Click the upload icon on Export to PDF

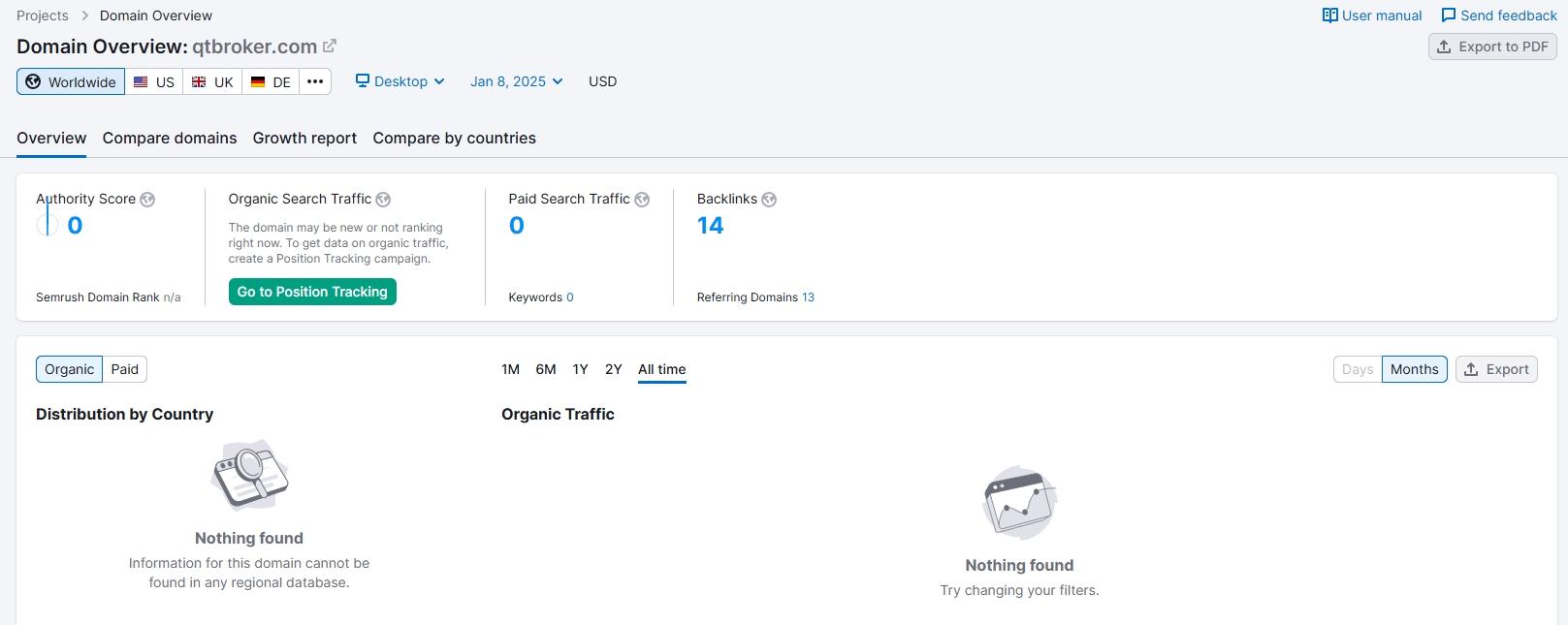point(1444,47)
